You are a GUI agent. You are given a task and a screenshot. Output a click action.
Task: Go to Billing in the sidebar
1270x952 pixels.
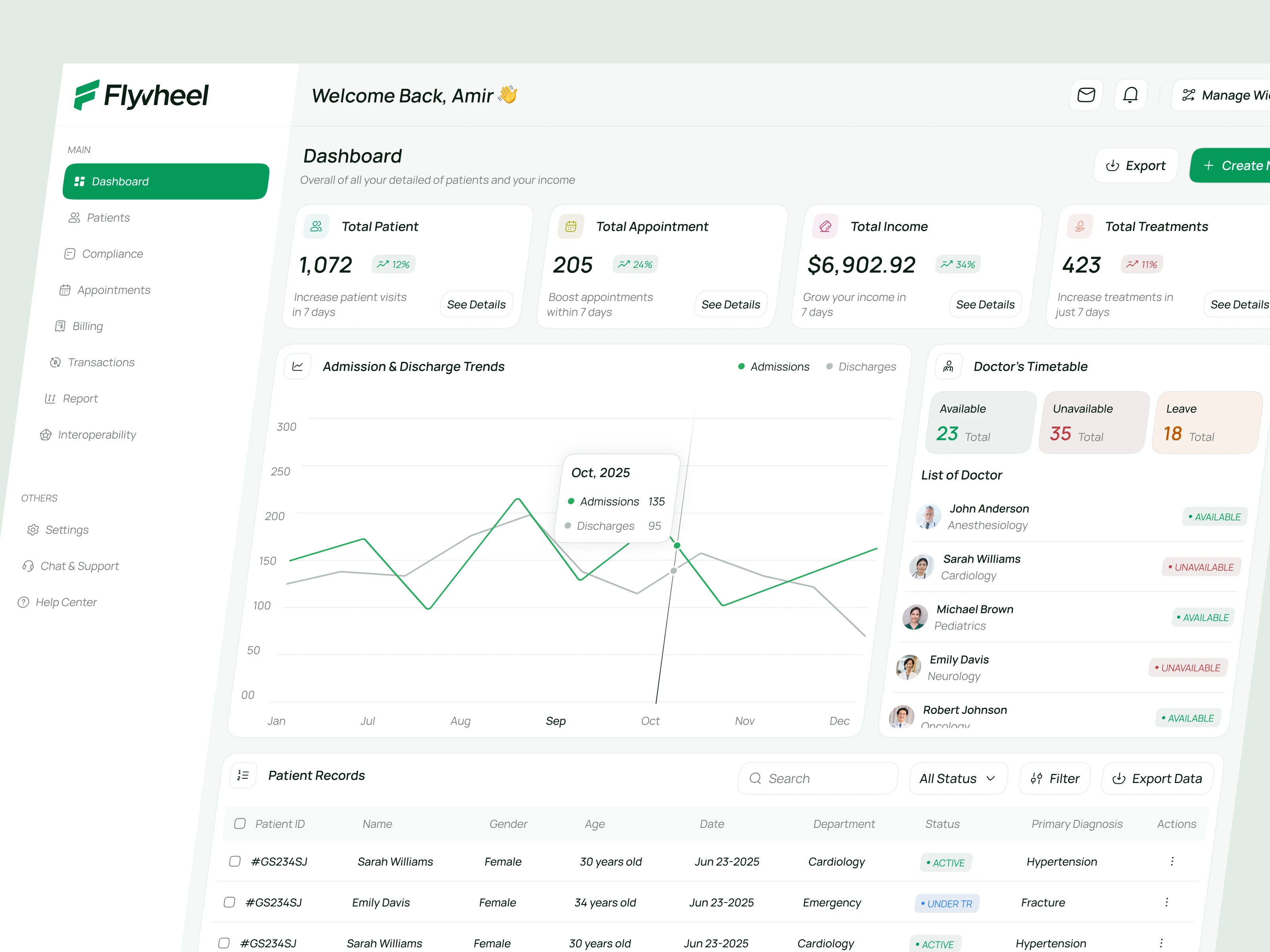pyautogui.click(x=87, y=326)
